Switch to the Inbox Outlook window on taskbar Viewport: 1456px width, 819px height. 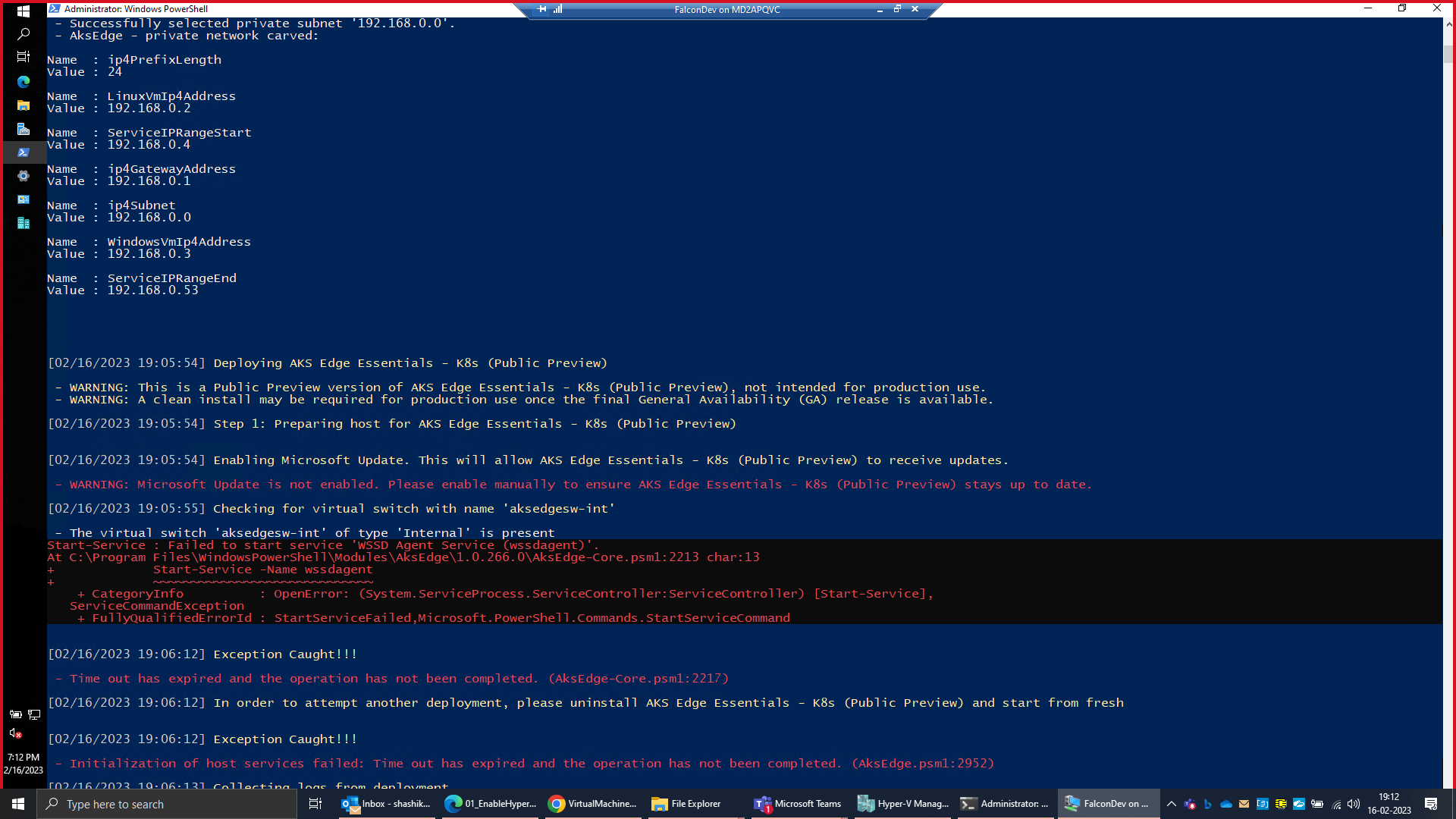tap(387, 804)
